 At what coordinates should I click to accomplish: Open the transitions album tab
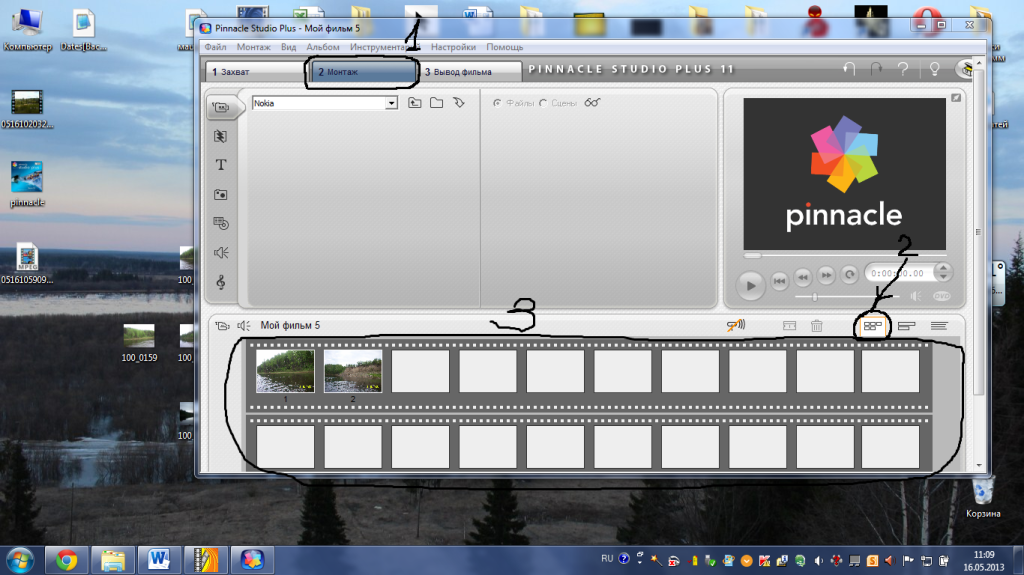point(221,136)
